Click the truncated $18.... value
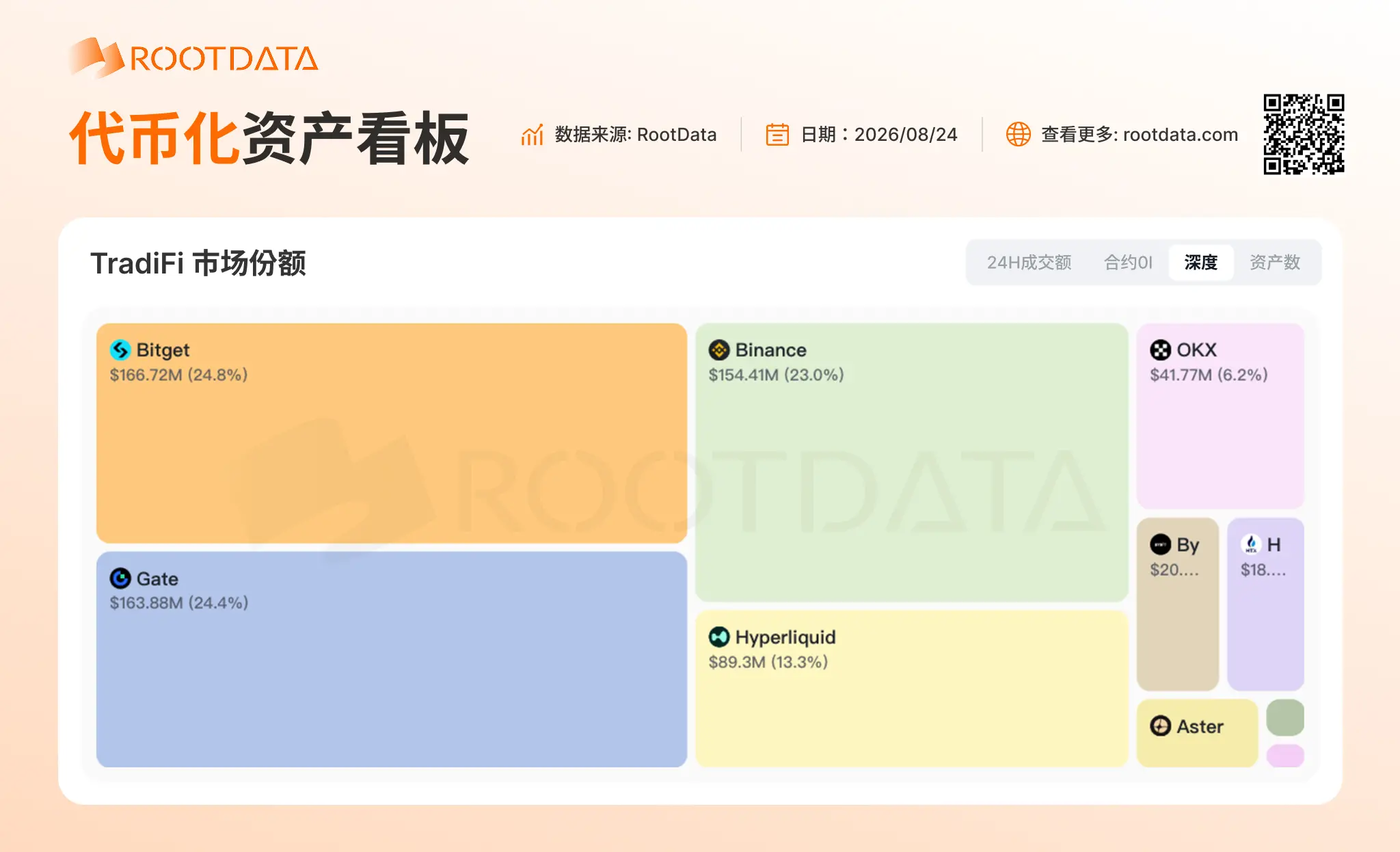The image size is (1400, 852). [x=1263, y=570]
